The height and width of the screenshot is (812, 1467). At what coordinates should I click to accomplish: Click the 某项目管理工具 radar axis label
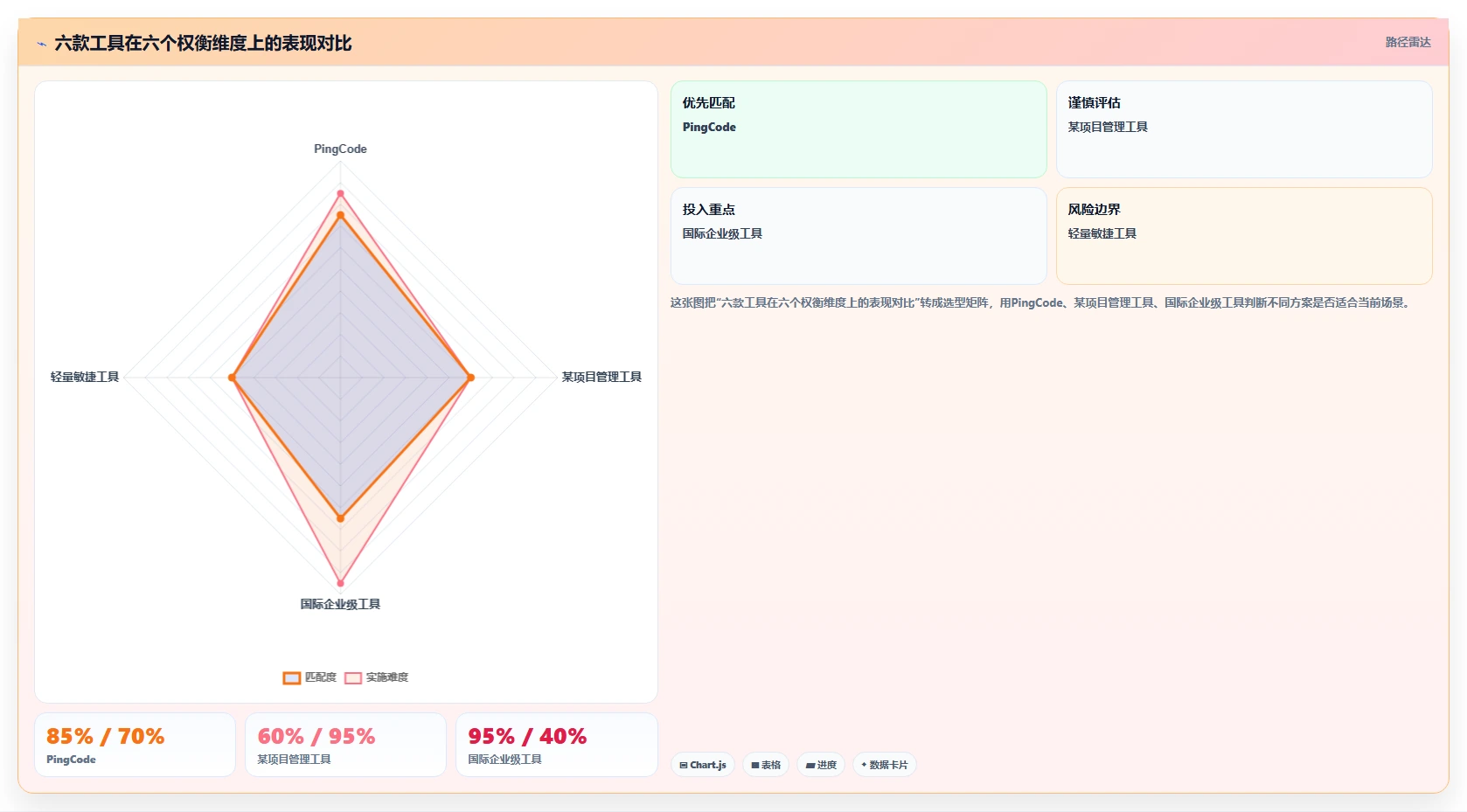(601, 377)
